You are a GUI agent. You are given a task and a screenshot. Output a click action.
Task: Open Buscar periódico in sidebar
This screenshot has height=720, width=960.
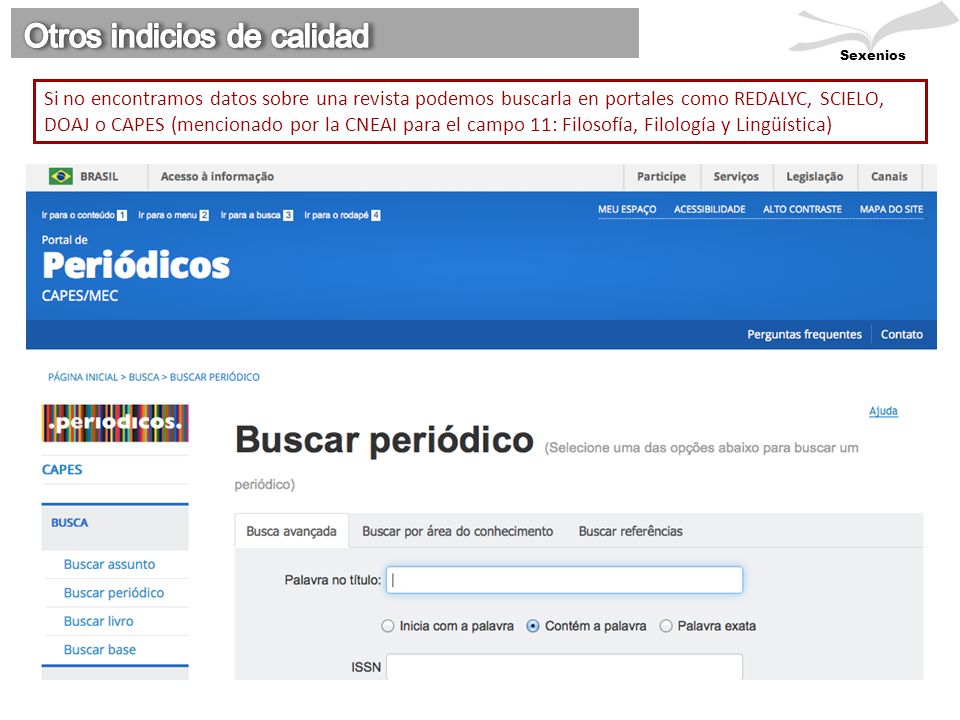pyautogui.click(x=114, y=593)
